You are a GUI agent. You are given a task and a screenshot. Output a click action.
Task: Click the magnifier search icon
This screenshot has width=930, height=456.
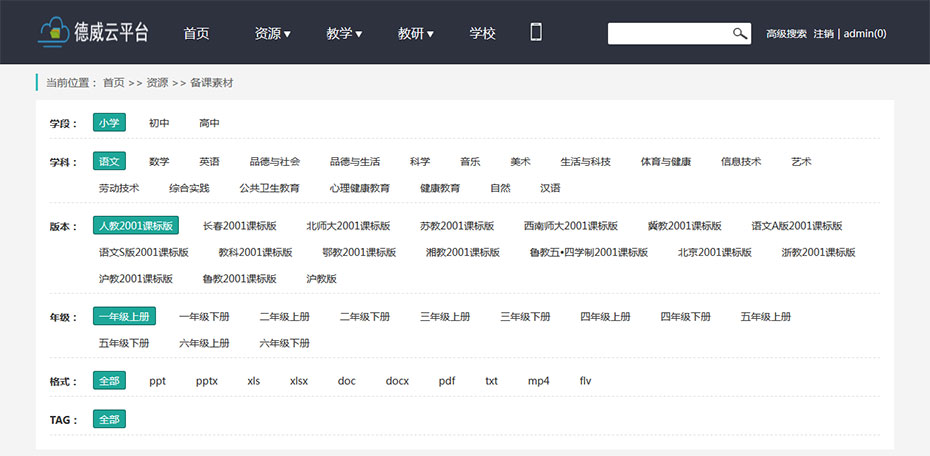[x=740, y=34]
